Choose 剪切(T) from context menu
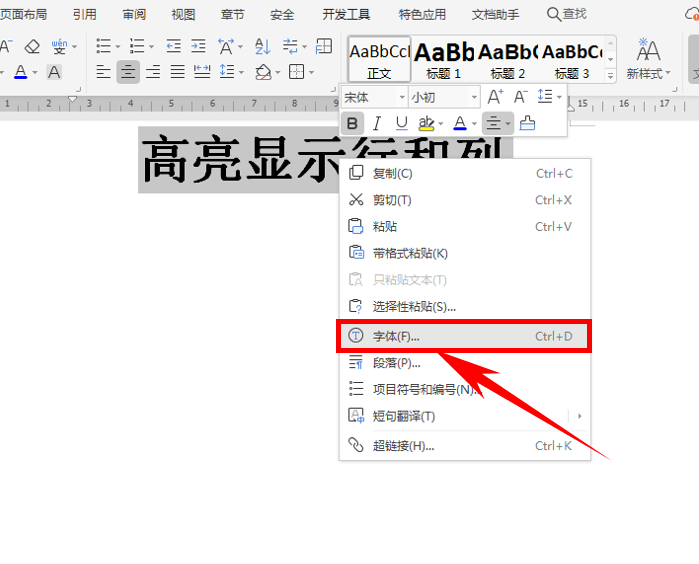The width and height of the screenshot is (699, 564). point(465,200)
